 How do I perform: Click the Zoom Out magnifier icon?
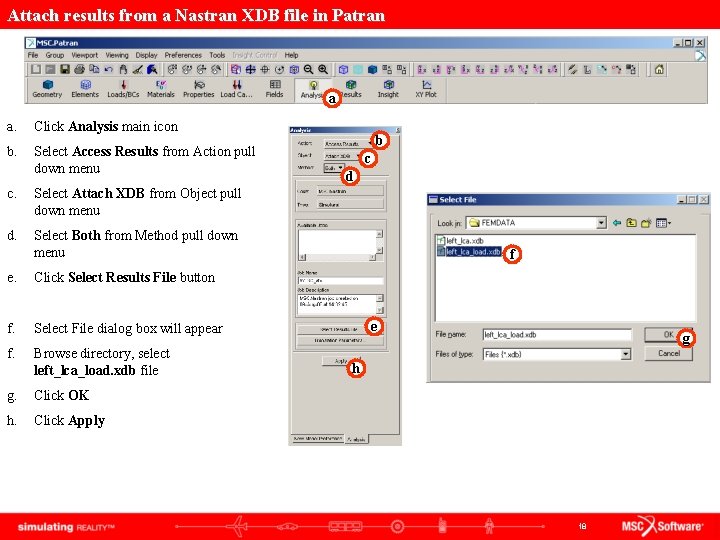(x=309, y=69)
